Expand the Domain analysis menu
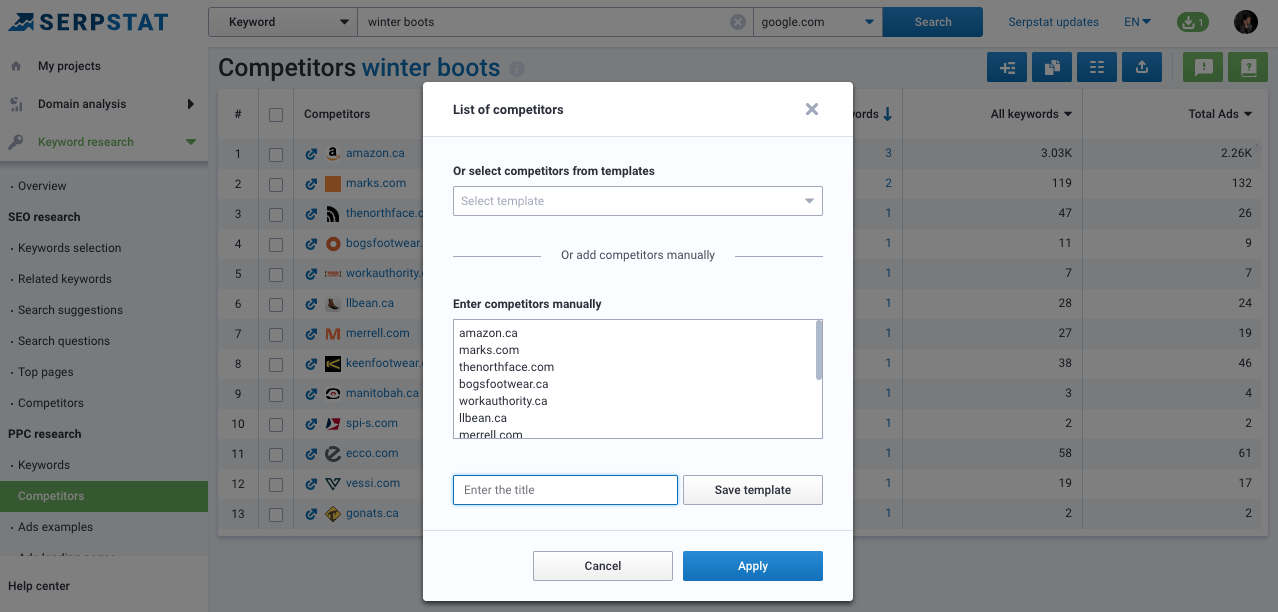Screen dimensions: 1278x612 click(191, 104)
